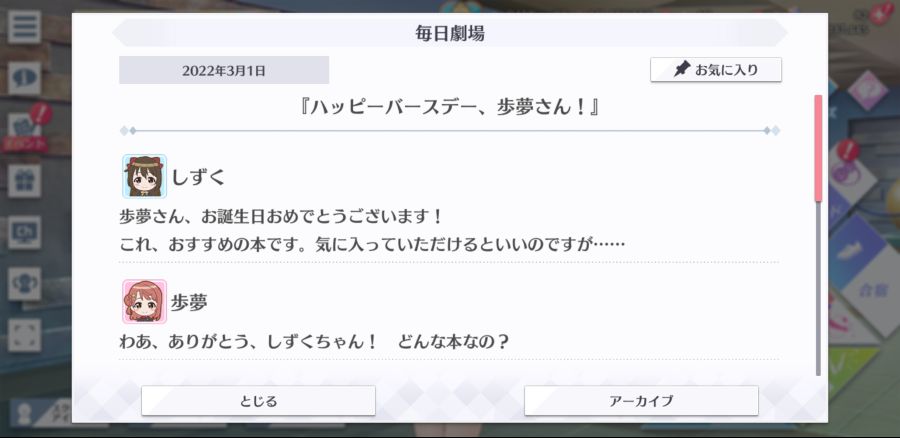
Task: Open the monitor channel icon
Action: [24, 232]
